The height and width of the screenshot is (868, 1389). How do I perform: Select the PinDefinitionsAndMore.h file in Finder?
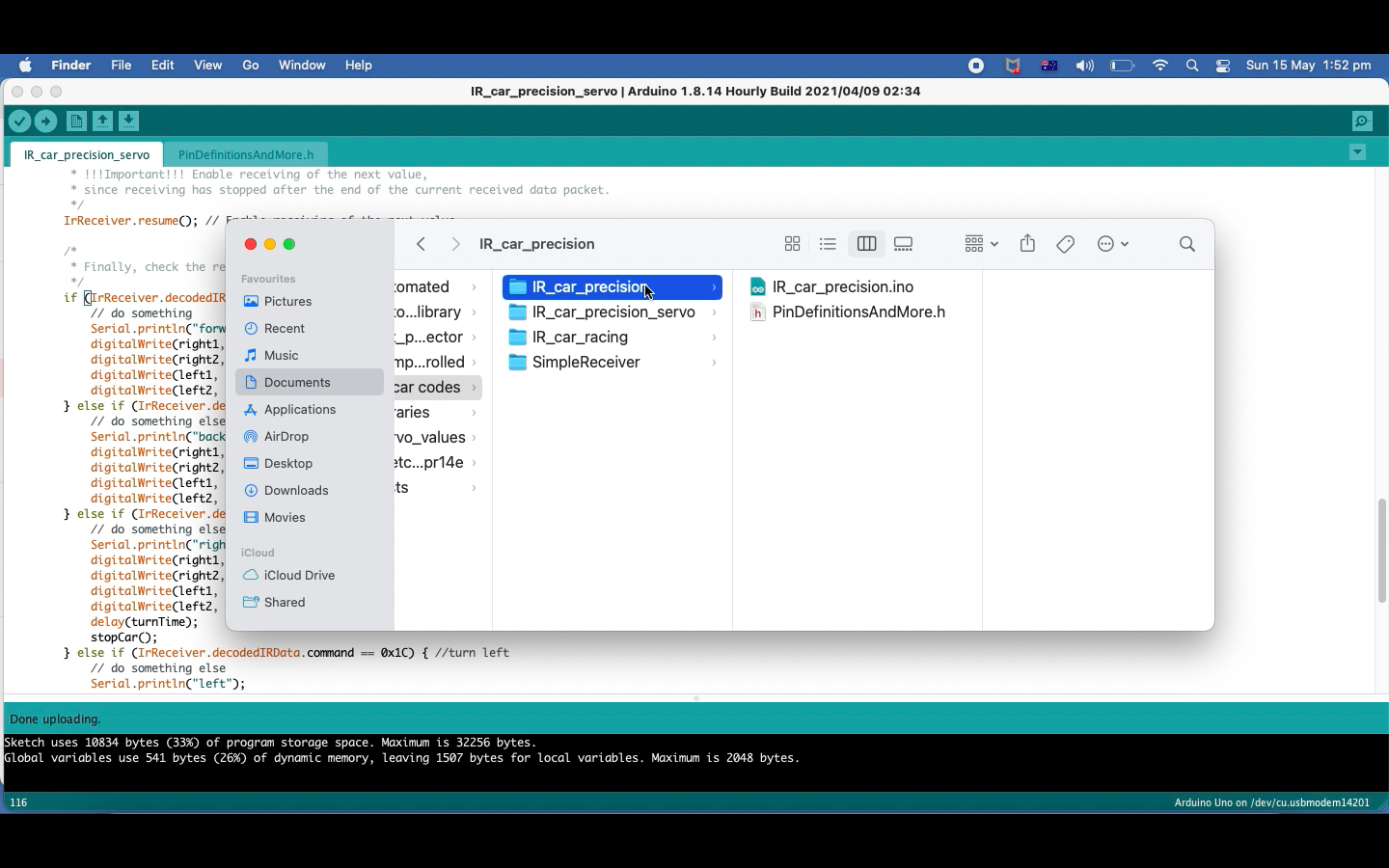tap(848, 312)
